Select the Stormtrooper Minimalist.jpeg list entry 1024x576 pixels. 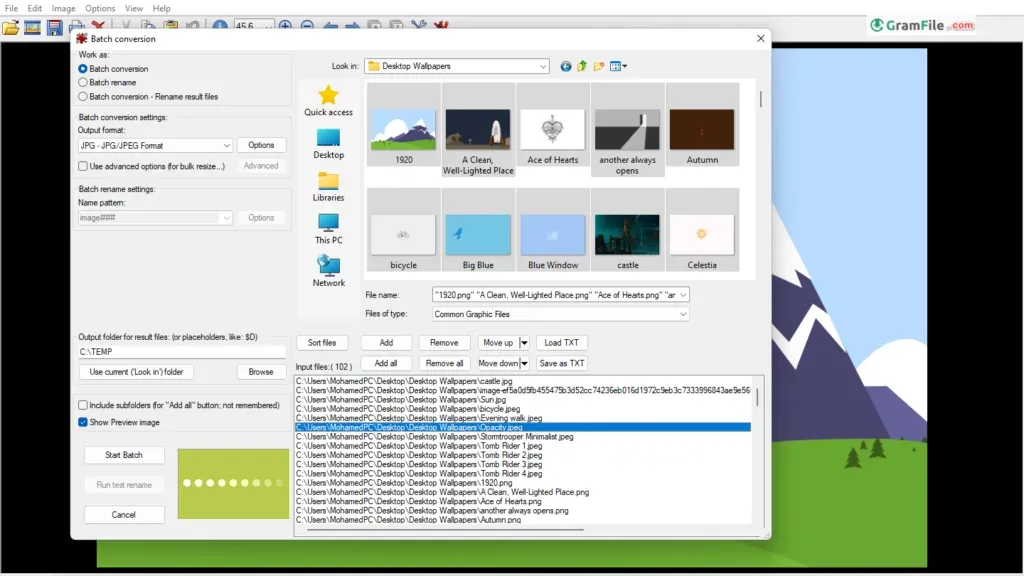[x=523, y=436]
